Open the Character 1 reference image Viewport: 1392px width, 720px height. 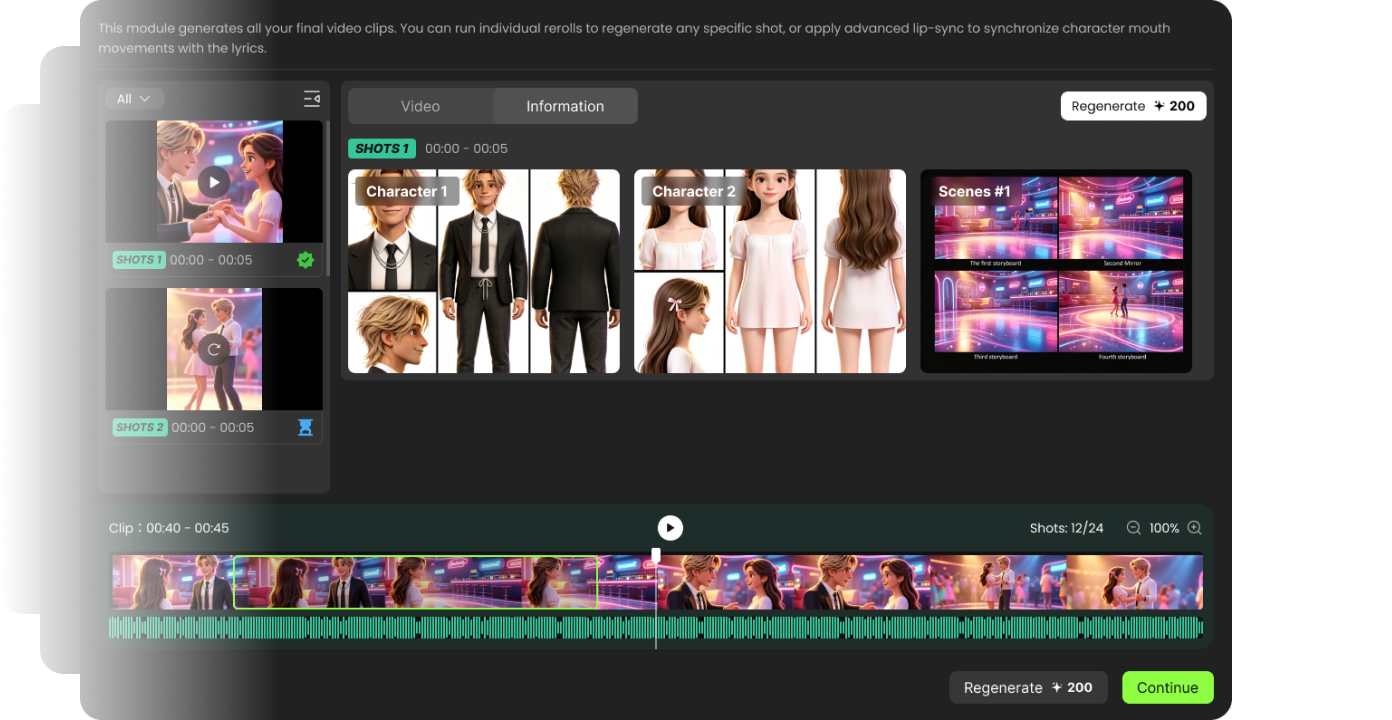tap(484, 271)
